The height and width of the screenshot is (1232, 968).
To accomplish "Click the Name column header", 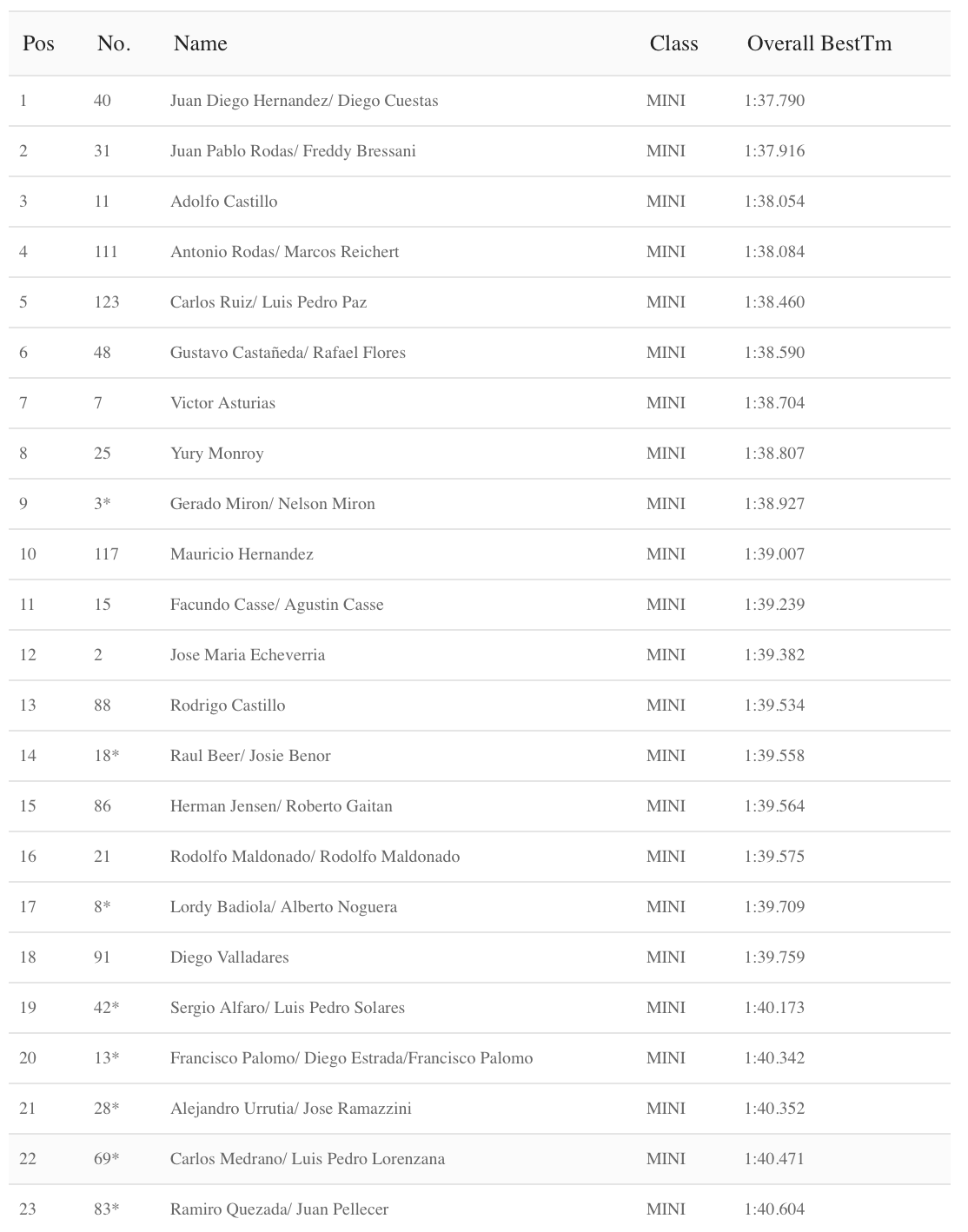I will click(x=201, y=43).
